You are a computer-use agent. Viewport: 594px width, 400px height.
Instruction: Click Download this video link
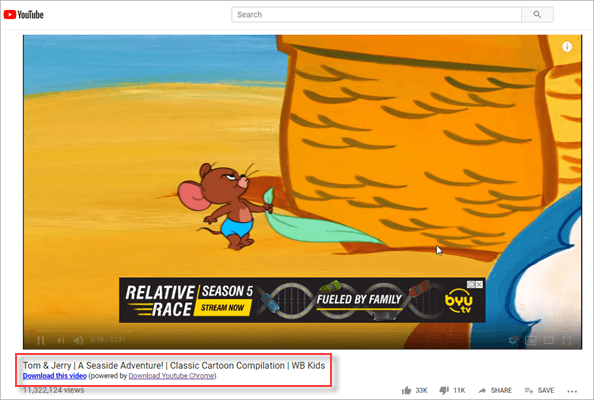point(55,376)
